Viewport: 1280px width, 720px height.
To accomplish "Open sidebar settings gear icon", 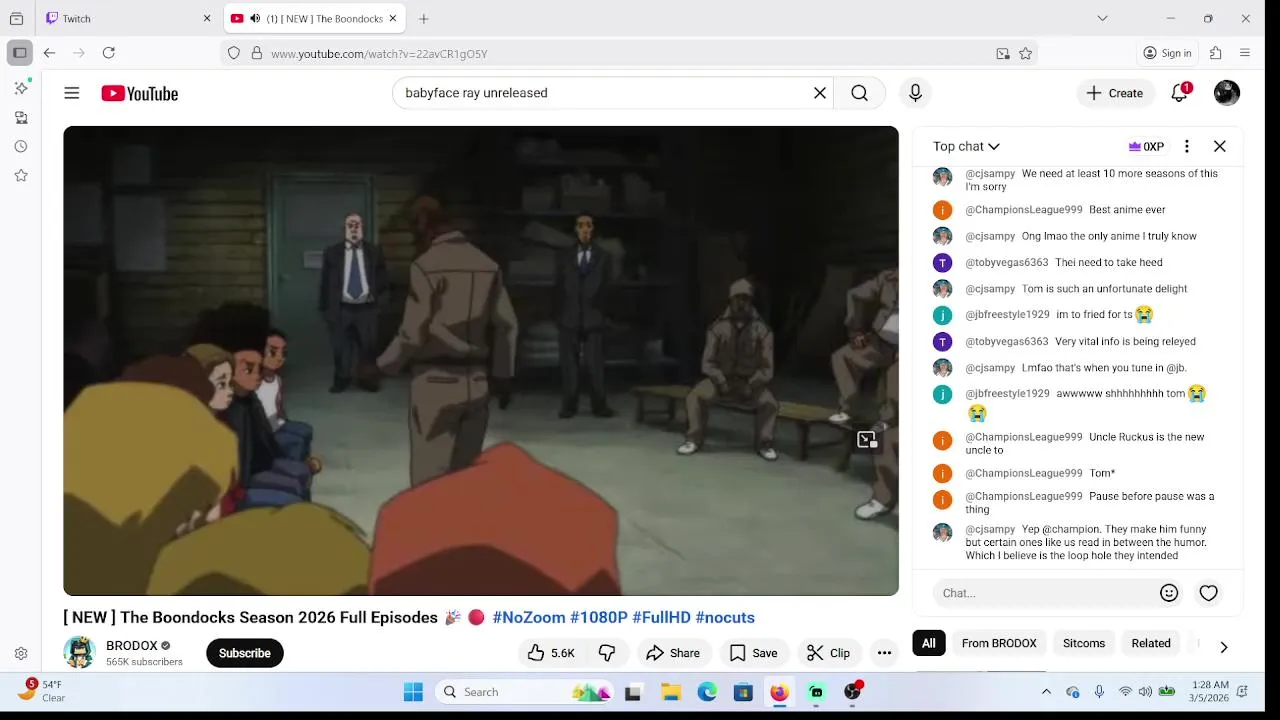I will click(x=21, y=653).
